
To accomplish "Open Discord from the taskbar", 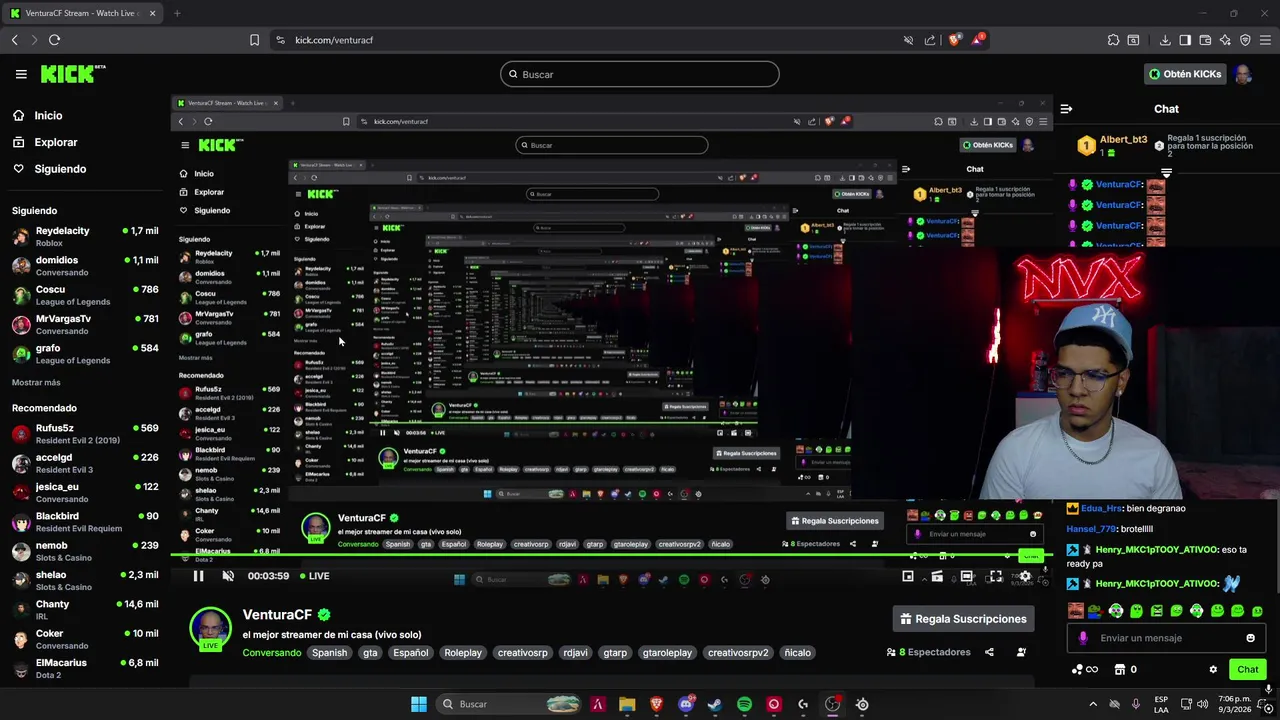I will [x=686, y=704].
